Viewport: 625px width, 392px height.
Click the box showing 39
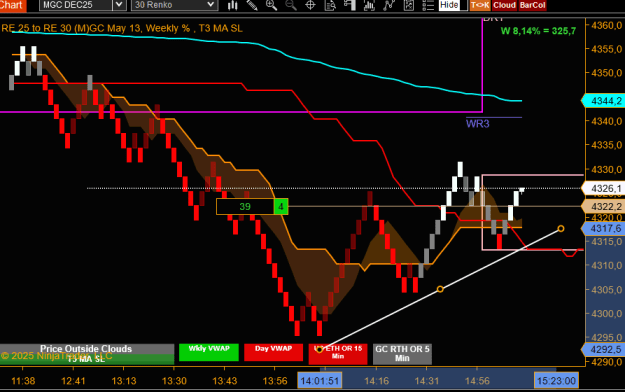coord(245,207)
